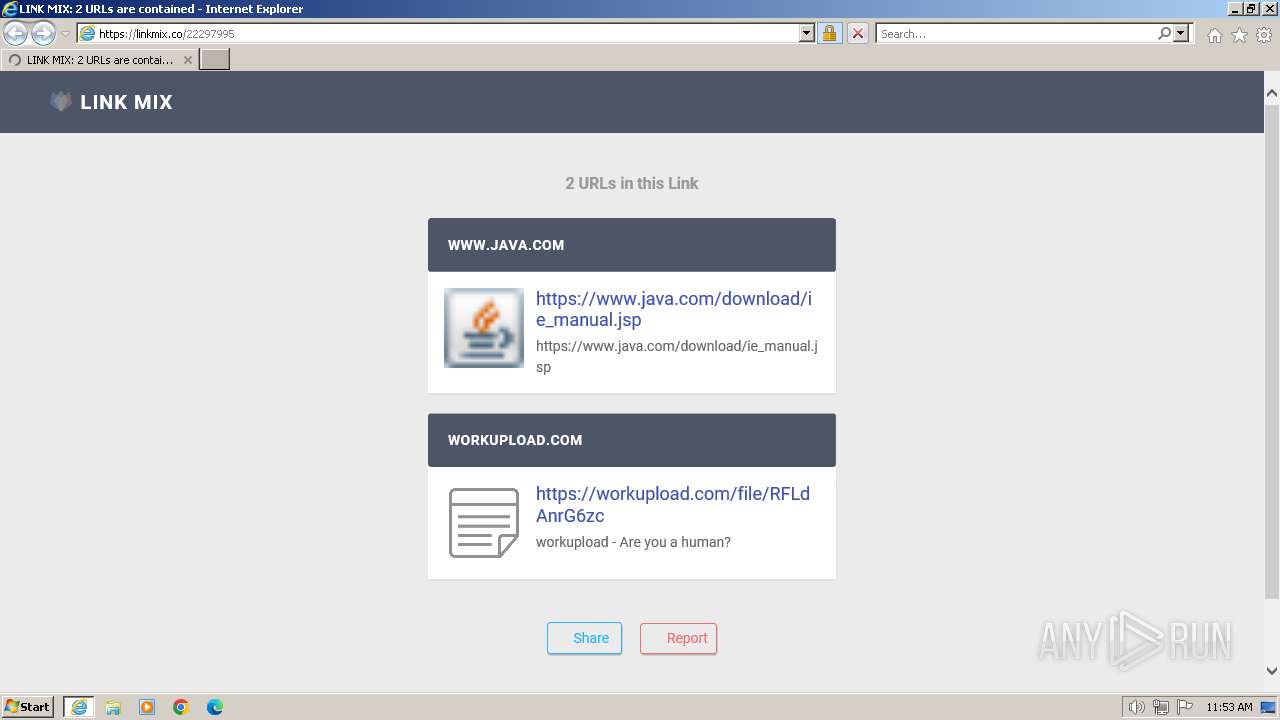Click the search magnifier icon

click(x=1164, y=34)
